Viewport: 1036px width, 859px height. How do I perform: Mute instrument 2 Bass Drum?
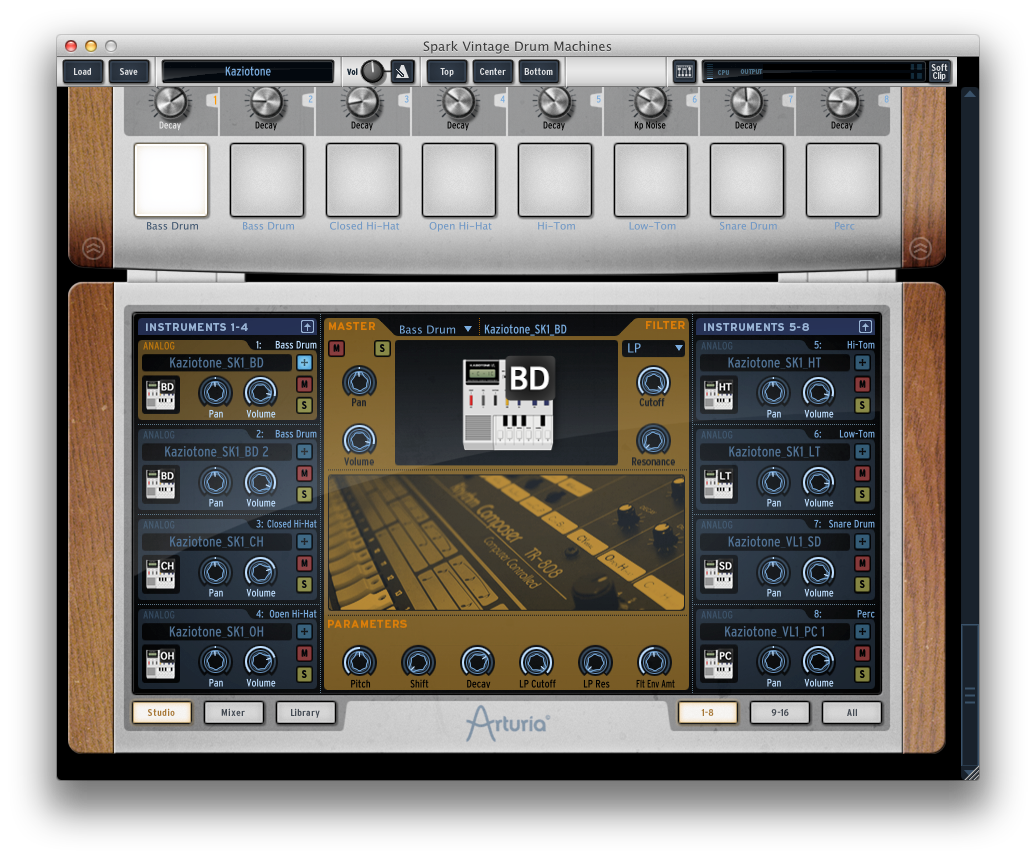pos(304,473)
